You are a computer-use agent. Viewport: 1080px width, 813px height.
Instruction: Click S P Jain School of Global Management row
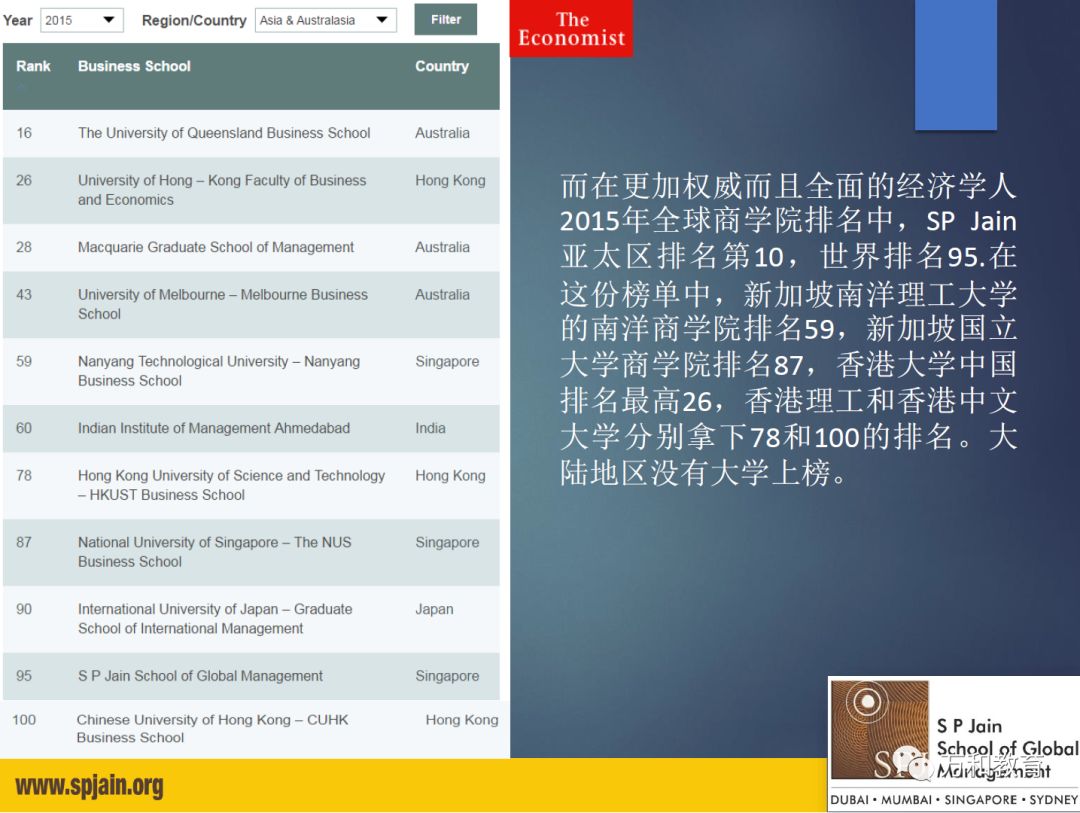click(x=251, y=676)
